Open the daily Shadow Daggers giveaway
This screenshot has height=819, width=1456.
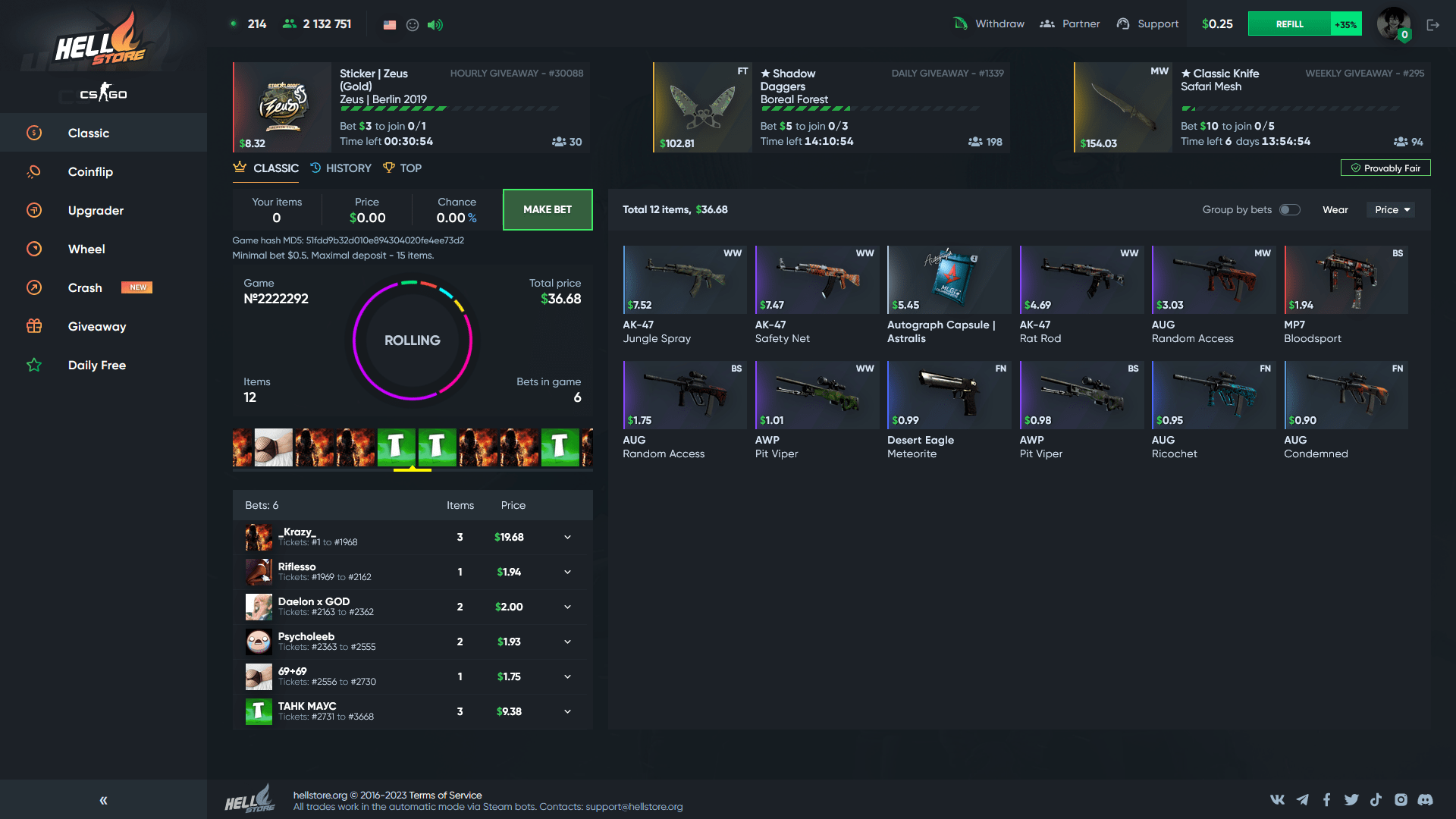click(832, 107)
